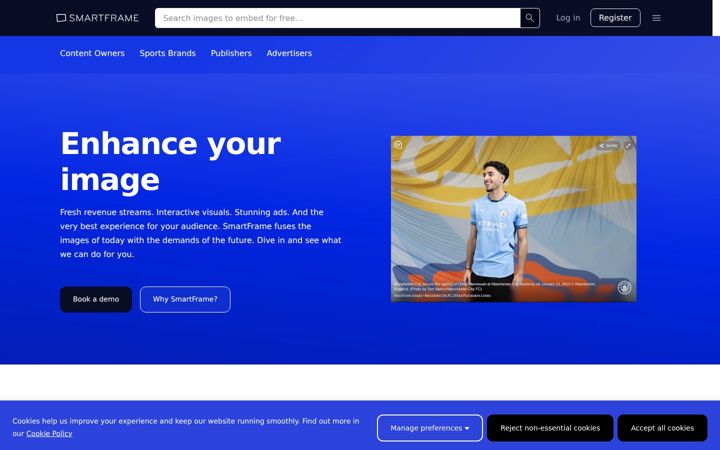The width and height of the screenshot is (720, 450).
Task: Open the hamburger menu icon
Action: (x=657, y=18)
